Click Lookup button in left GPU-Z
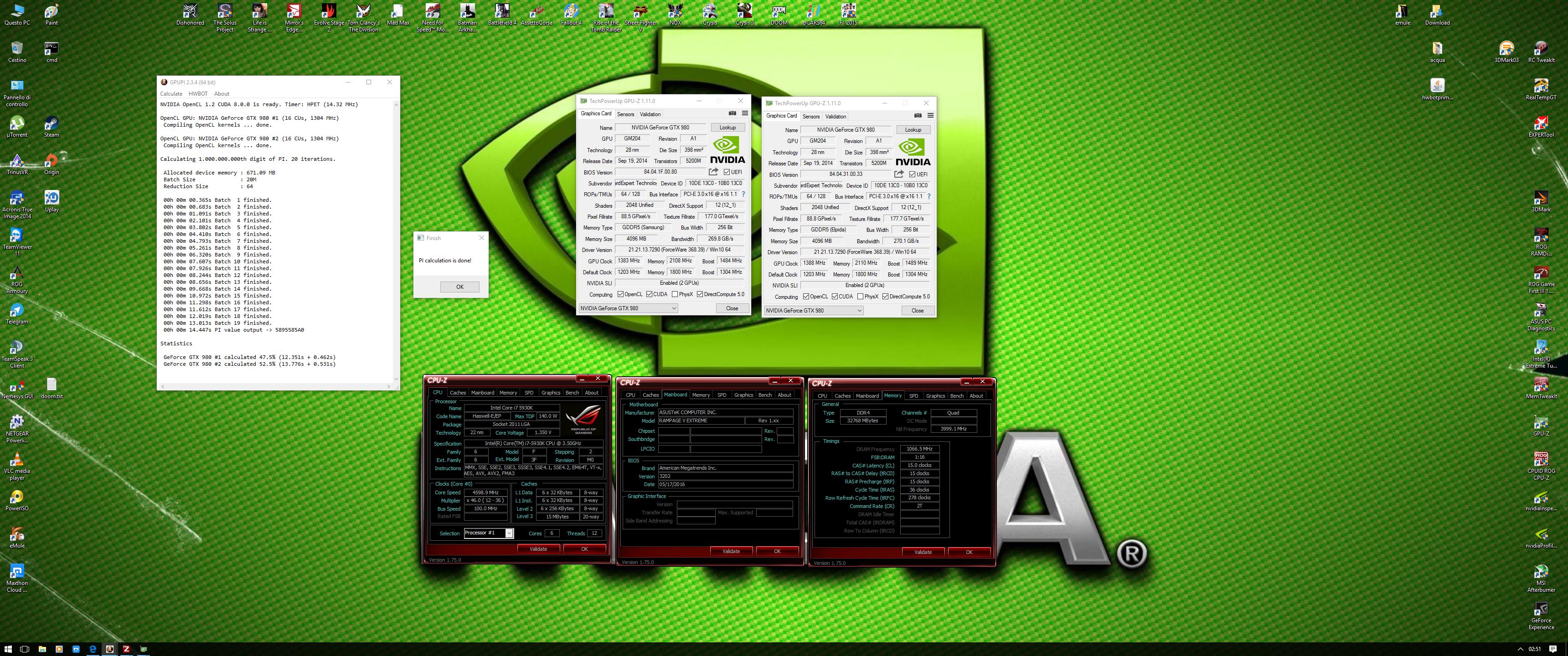1568x656 pixels. [x=727, y=128]
